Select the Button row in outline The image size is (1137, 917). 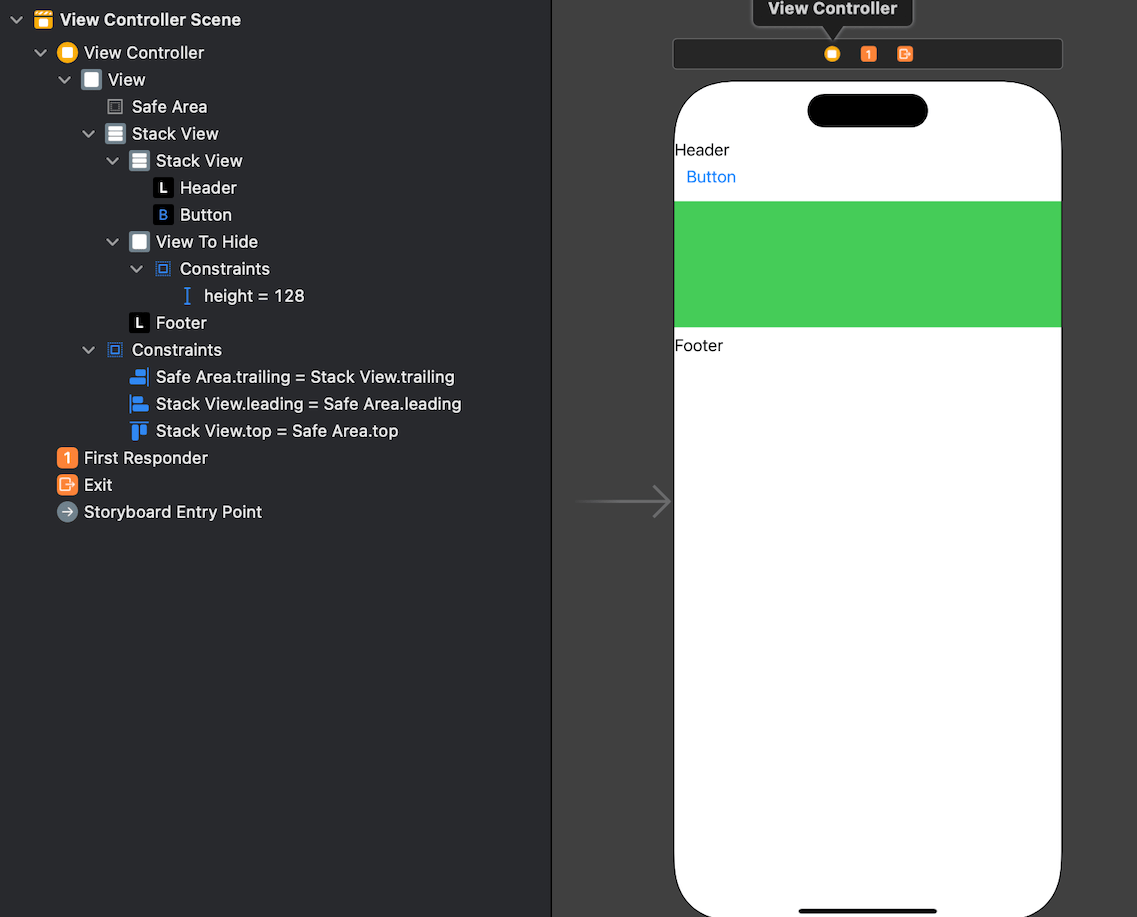(276, 215)
